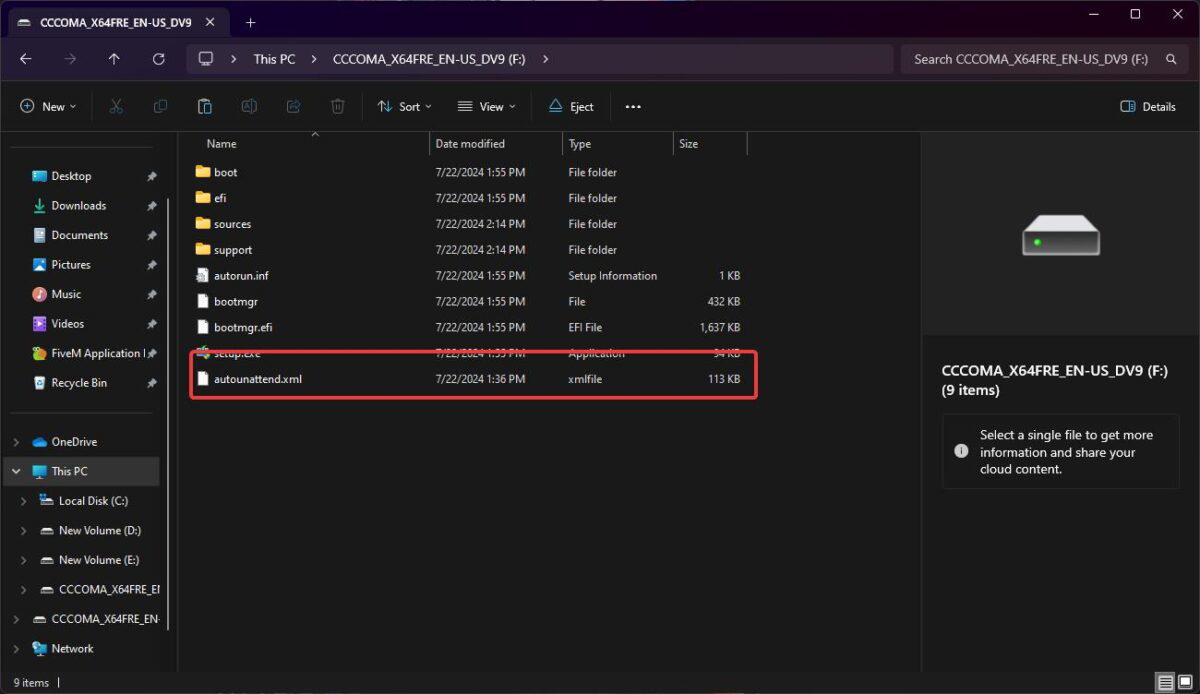Image resolution: width=1200 pixels, height=694 pixels.
Task: Open the Sort dropdown menu
Action: click(x=404, y=106)
